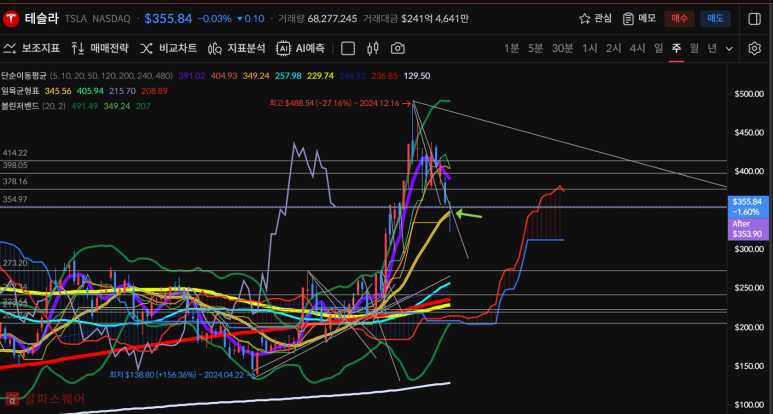Switch to 1시 timeframe
Image resolution: width=773 pixels, height=414 pixels.
click(x=590, y=48)
